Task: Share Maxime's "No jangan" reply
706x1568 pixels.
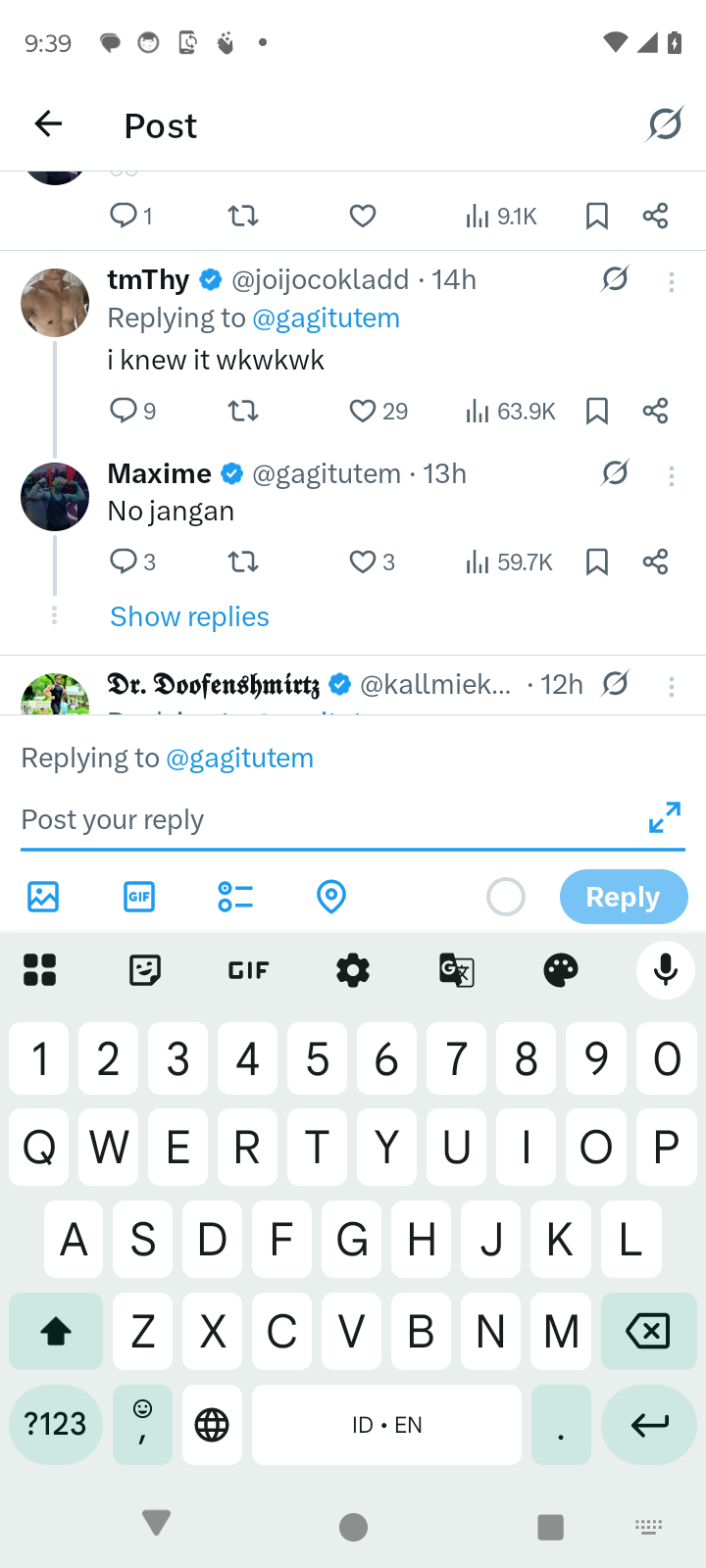Action: tap(655, 562)
